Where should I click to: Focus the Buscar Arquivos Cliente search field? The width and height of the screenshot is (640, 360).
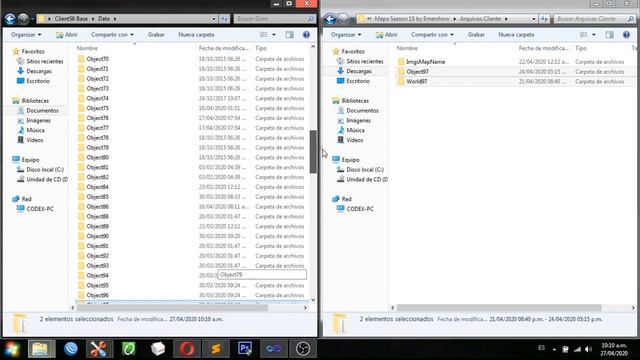(594, 19)
